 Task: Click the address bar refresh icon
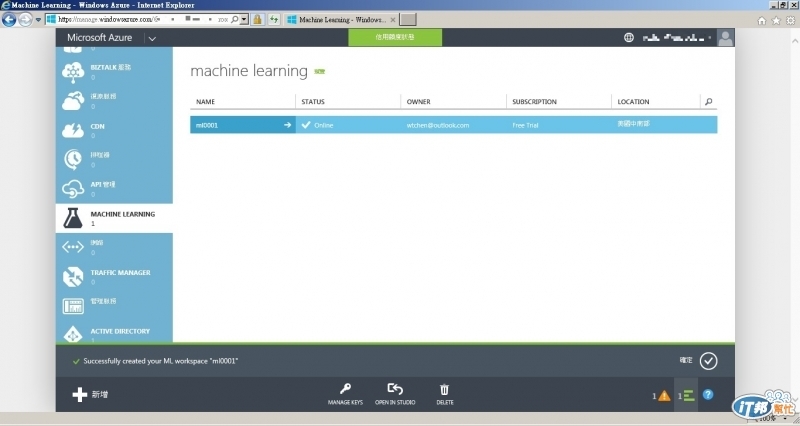[274, 19]
